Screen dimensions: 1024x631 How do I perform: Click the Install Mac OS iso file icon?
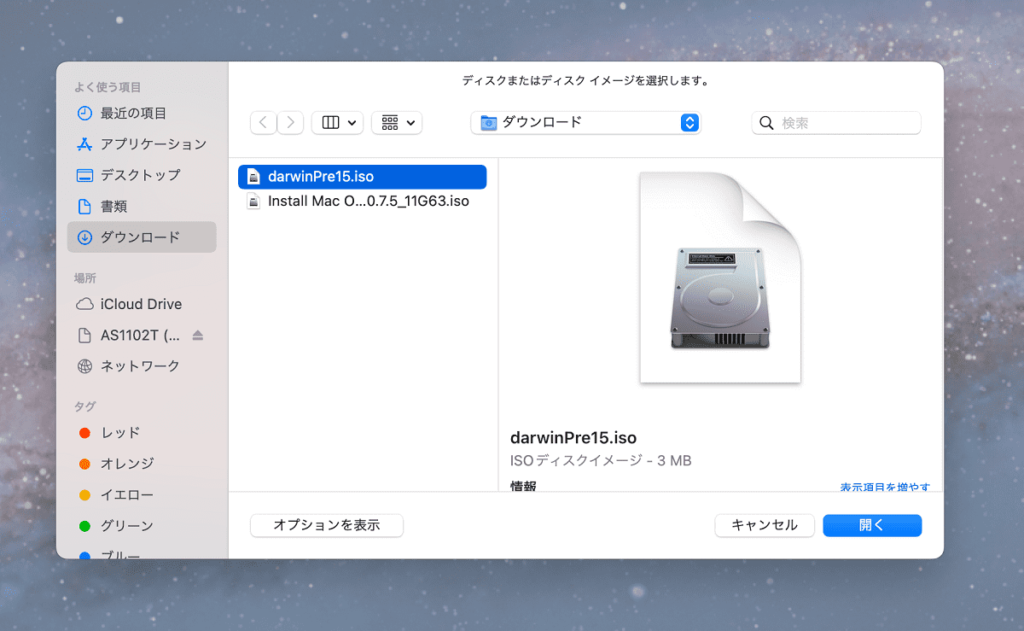click(253, 201)
